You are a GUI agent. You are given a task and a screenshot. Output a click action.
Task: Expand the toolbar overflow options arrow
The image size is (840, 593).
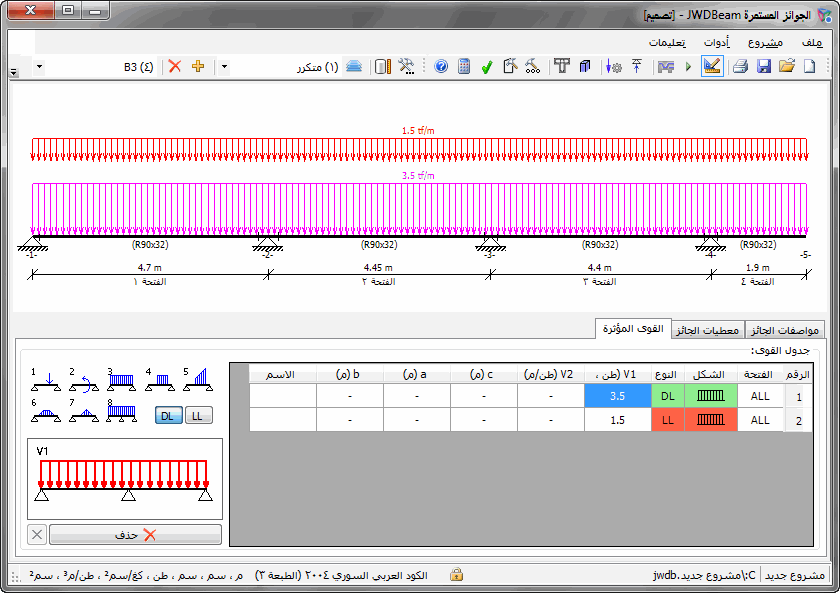(x=13, y=73)
